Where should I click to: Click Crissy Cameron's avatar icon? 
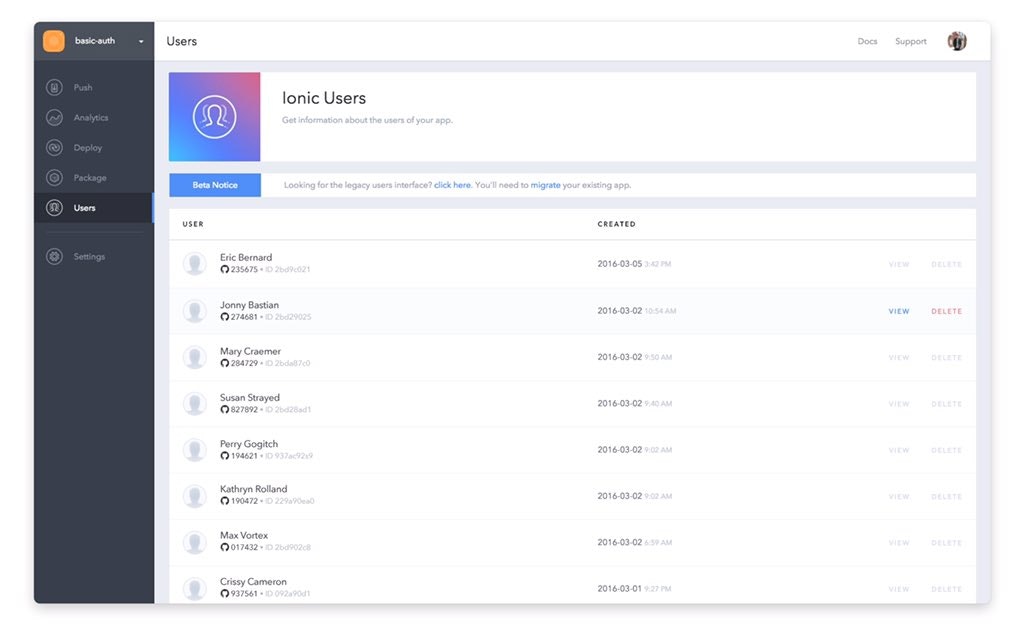click(x=195, y=589)
